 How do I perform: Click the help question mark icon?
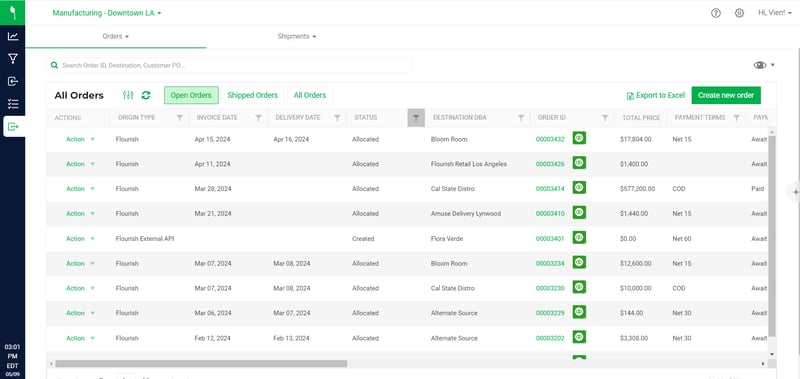[x=716, y=13]
